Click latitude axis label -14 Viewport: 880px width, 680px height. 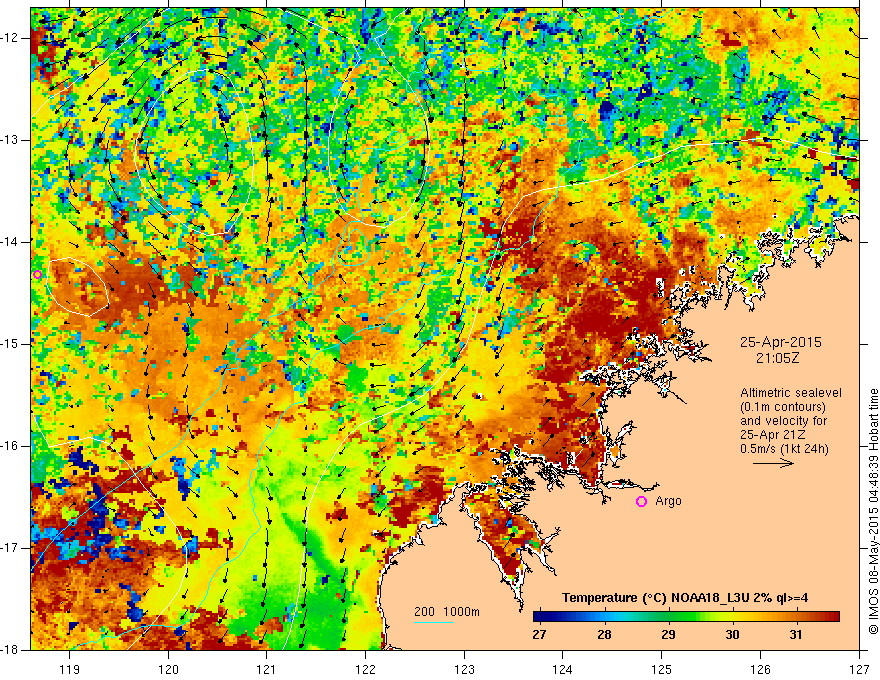pyautogui.click(x=10, y=242)
